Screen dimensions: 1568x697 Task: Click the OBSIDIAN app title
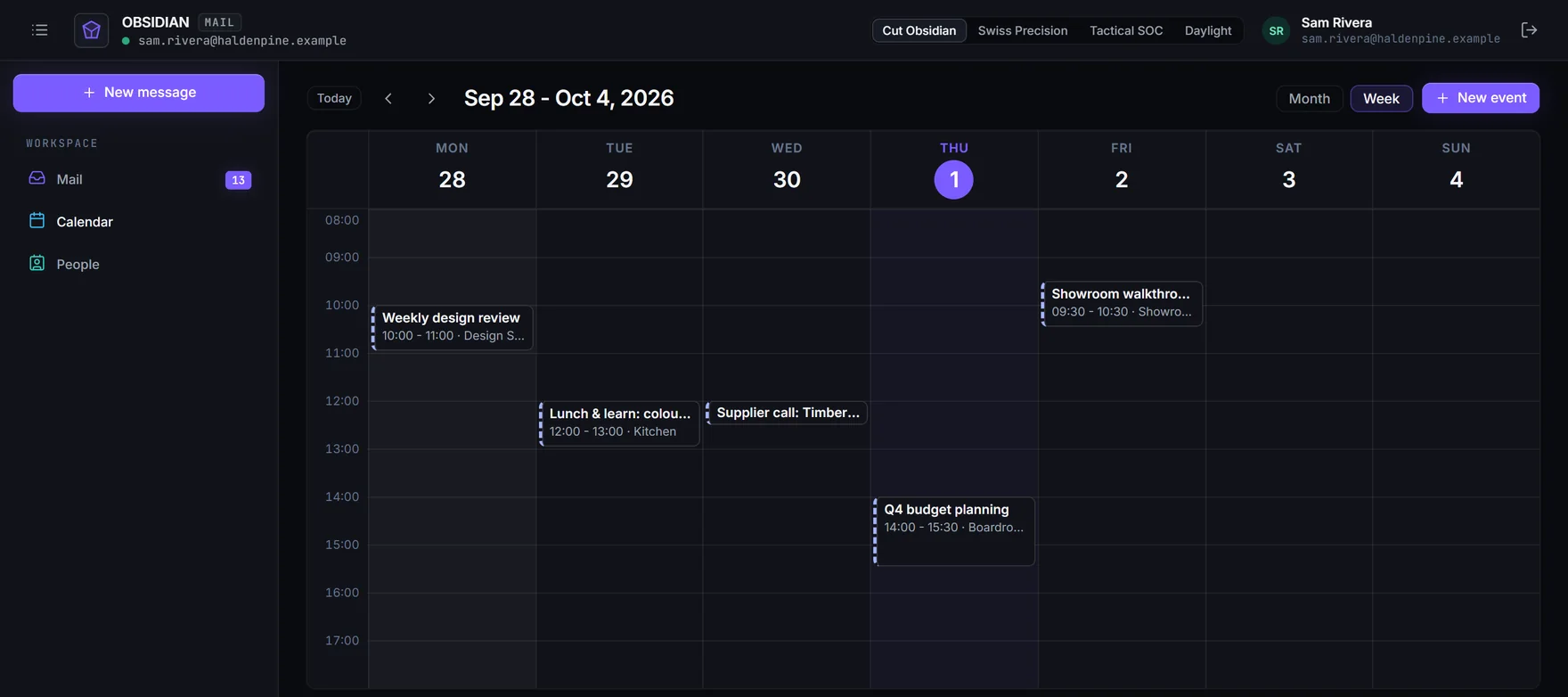click(x=155, y=22)
